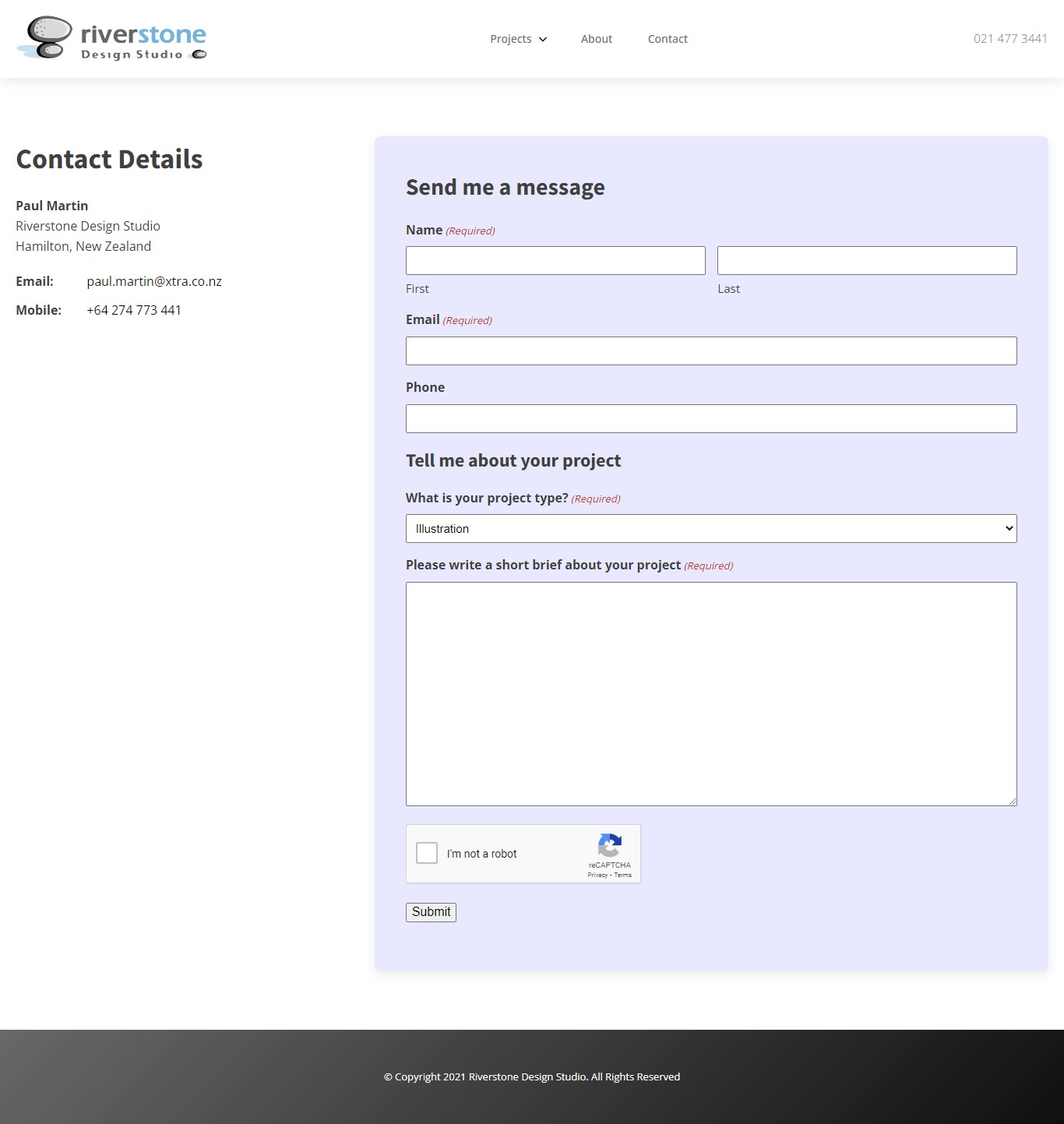Open the reCAPTCHA Terms link

click(622, 875)
